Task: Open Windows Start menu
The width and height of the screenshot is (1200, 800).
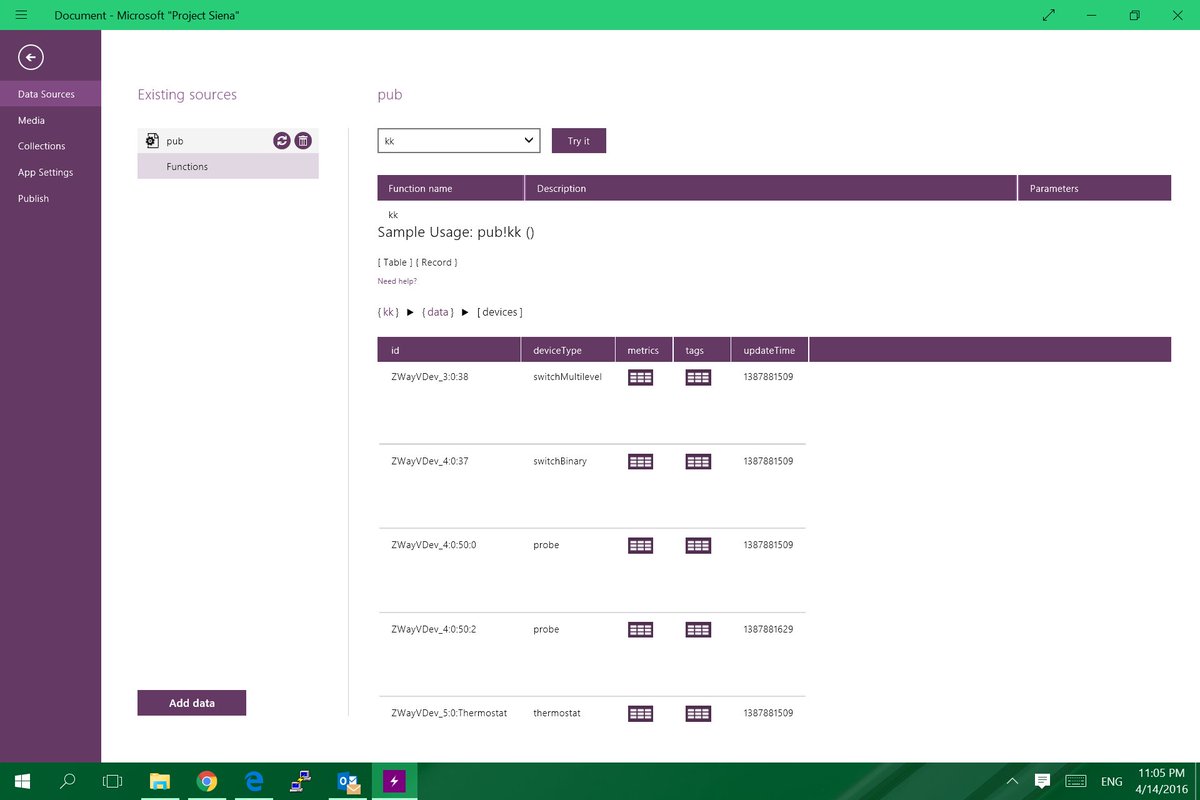Action: point(21,781)
